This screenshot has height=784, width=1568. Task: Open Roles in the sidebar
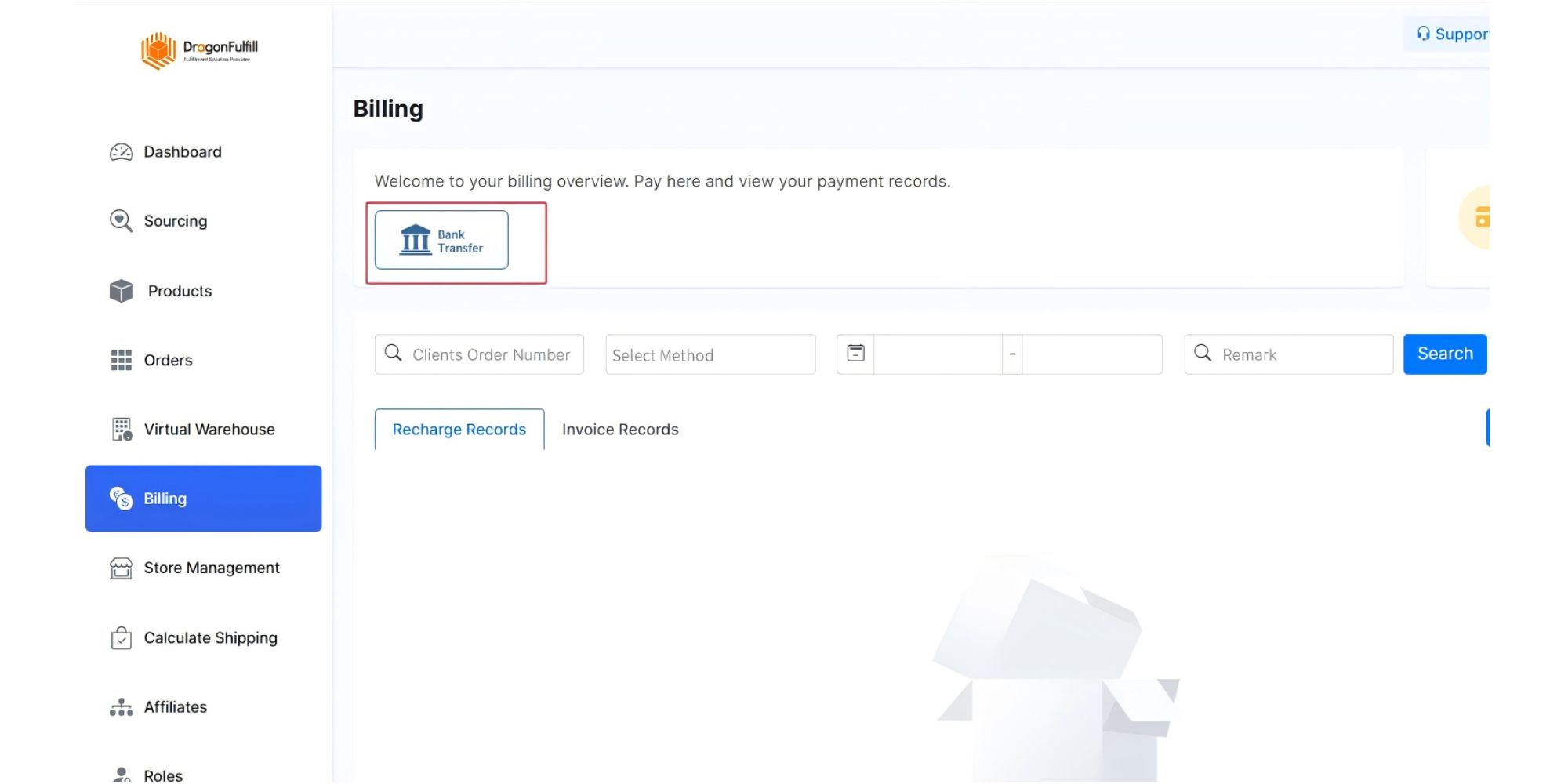point(162,775)
